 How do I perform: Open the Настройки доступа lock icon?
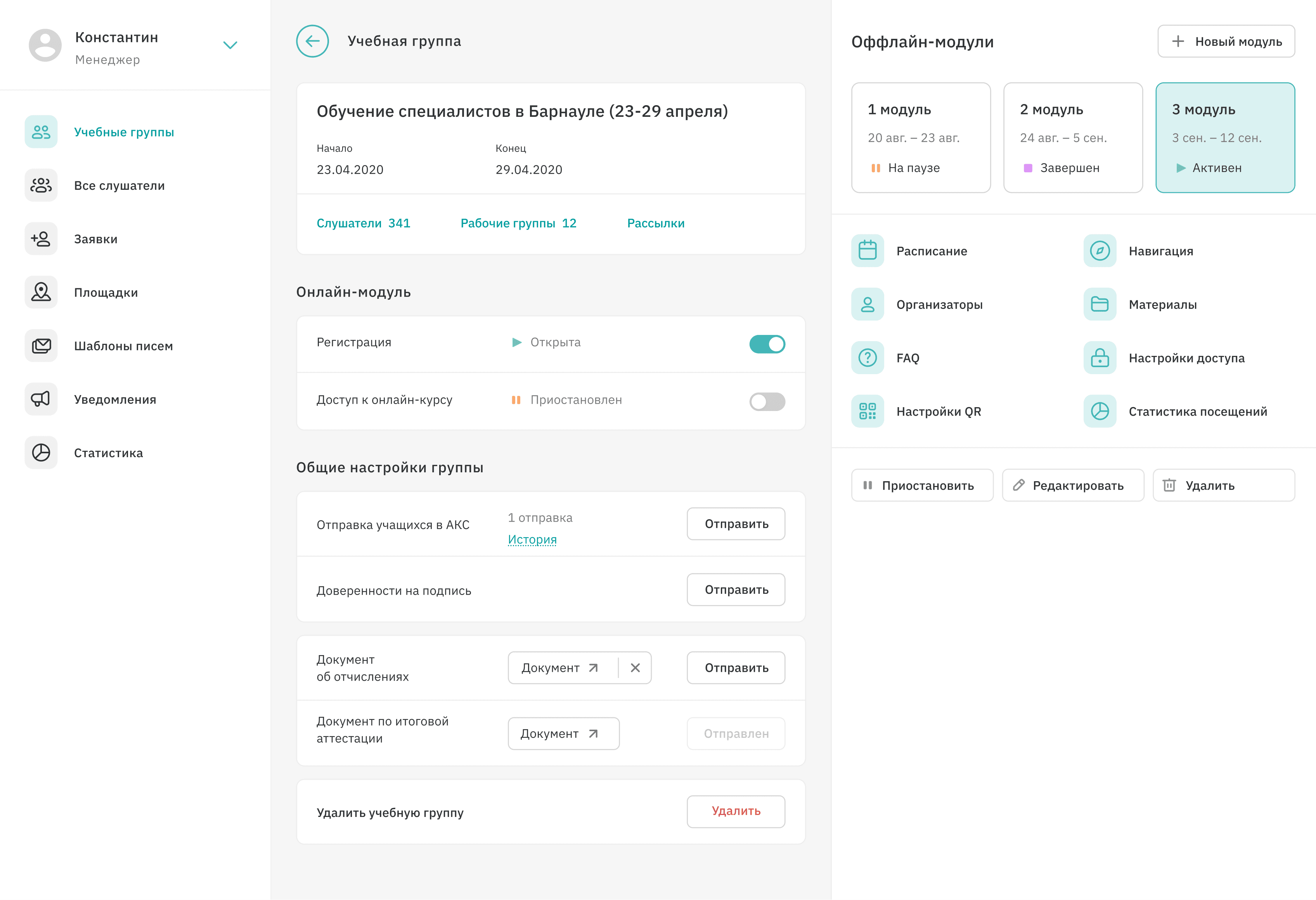(1099, 358)
